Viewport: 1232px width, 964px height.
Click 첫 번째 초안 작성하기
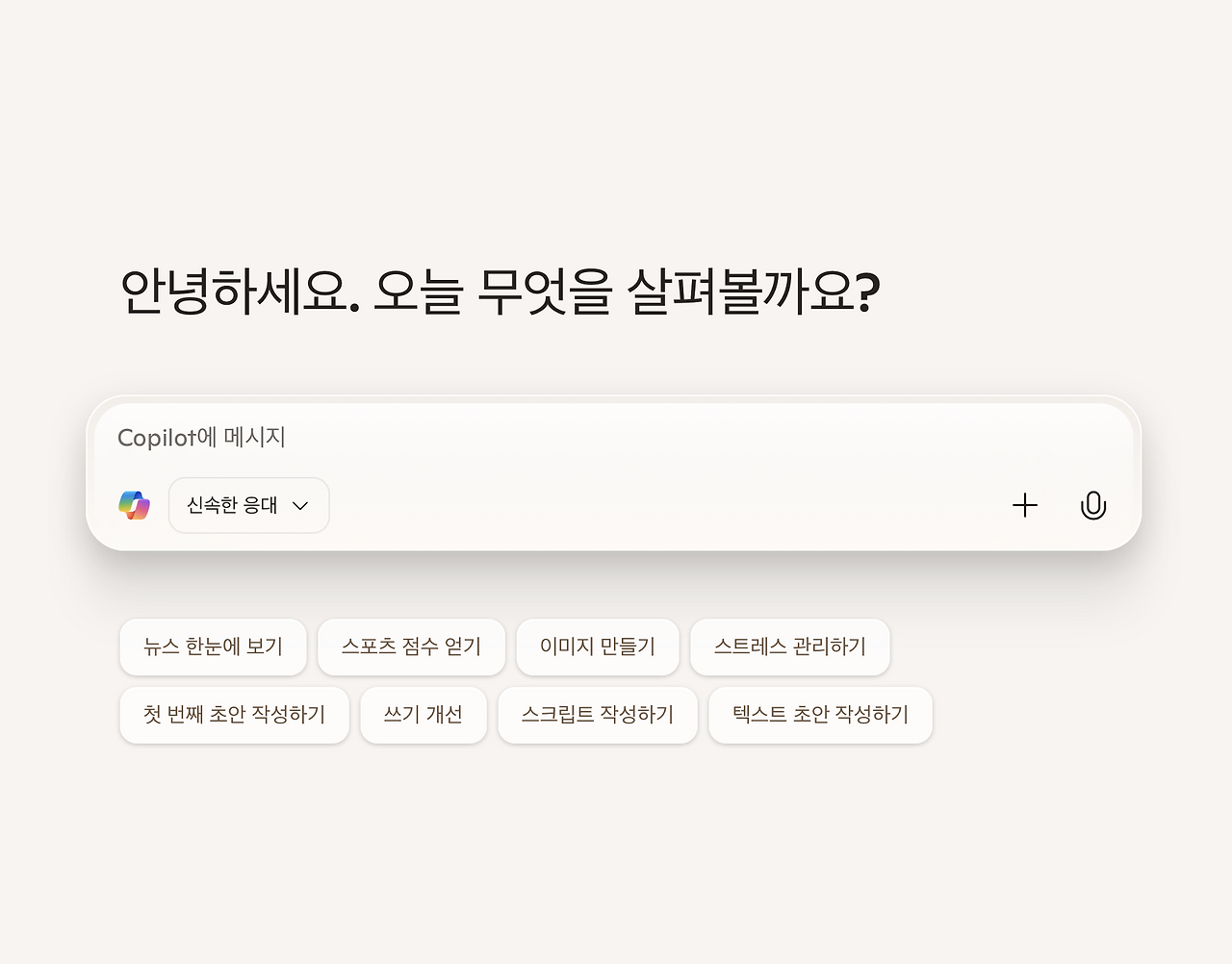234,715
